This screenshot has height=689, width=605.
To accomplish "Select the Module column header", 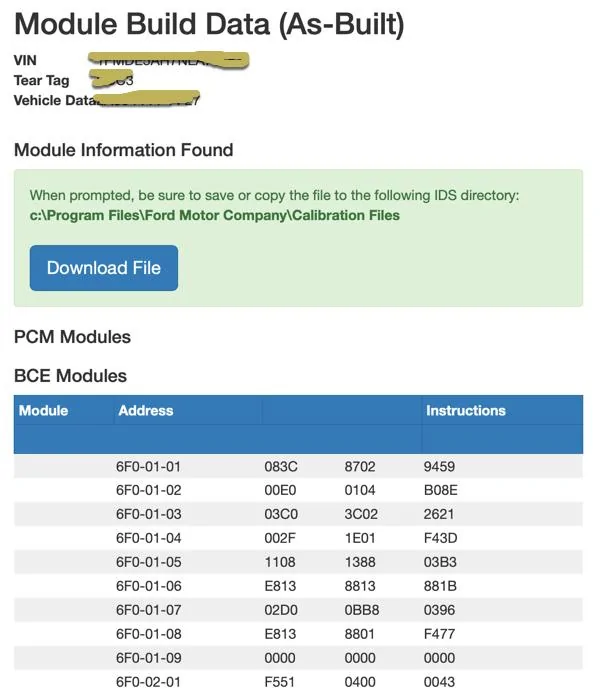I will click(43, 410).
